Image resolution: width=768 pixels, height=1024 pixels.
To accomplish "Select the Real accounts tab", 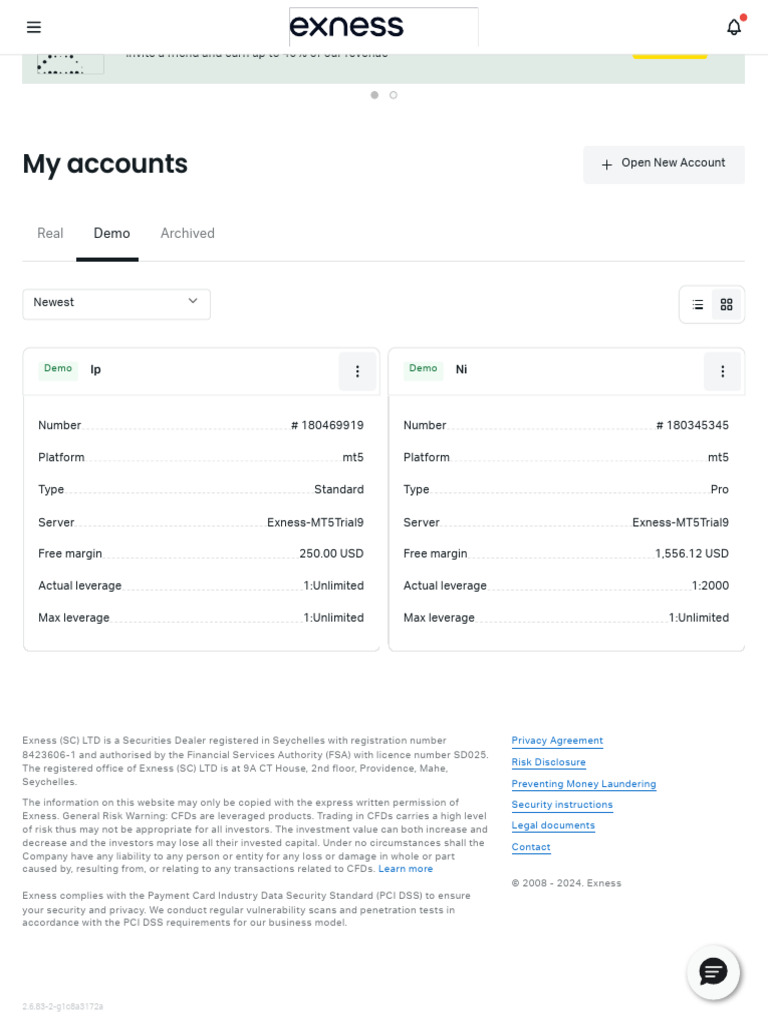I will point(50,234).
